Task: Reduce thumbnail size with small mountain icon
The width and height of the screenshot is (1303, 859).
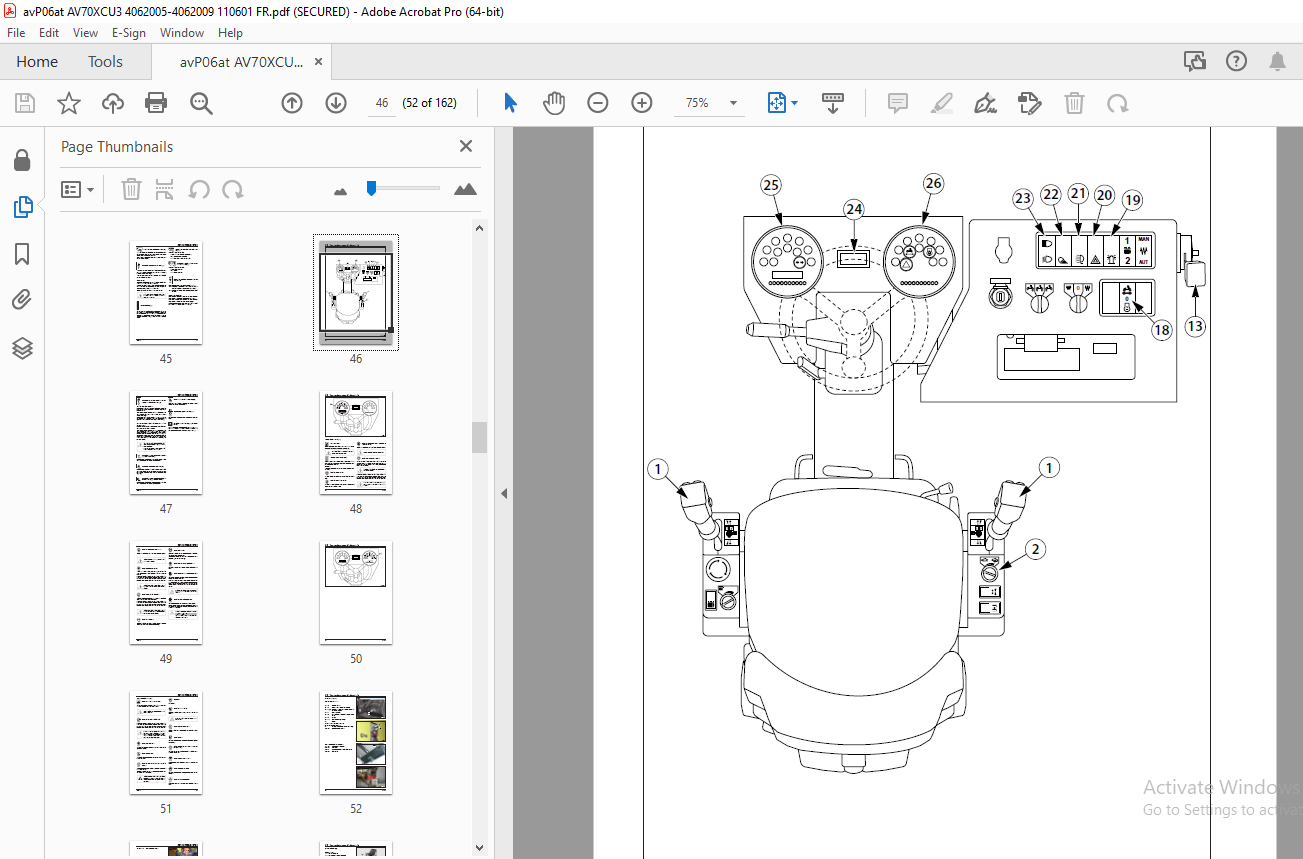Action: (340, 190)
